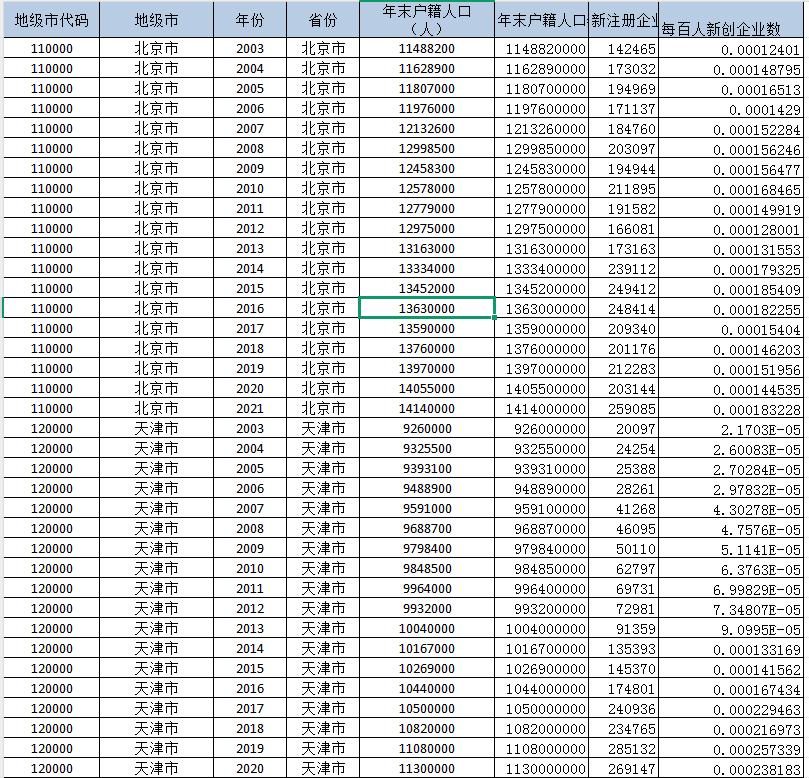Viewport: 809px width, 778px height.
Task: Click population cell 11488200
Action: (x=427, y=48)
